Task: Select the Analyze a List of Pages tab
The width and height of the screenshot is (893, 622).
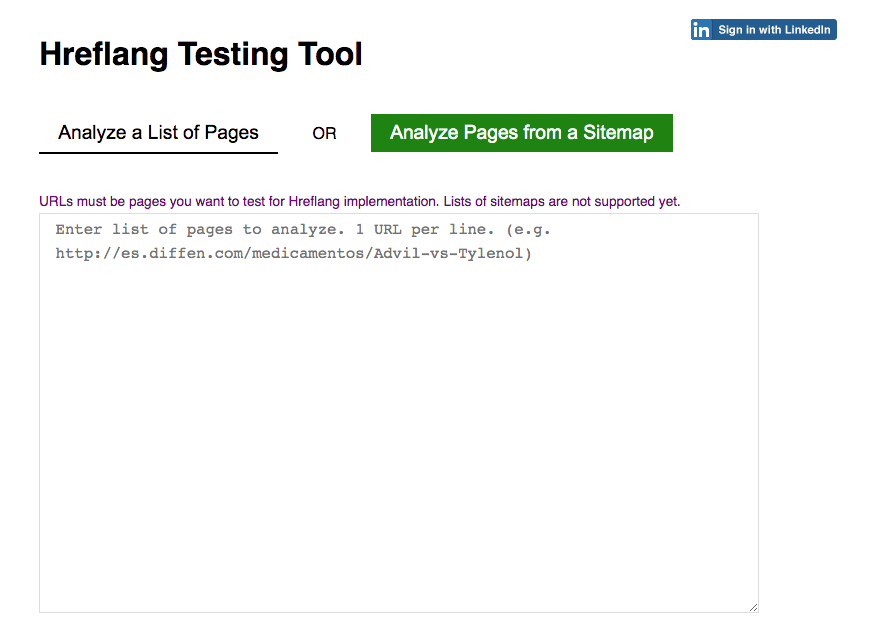Action: coord(158,133)
